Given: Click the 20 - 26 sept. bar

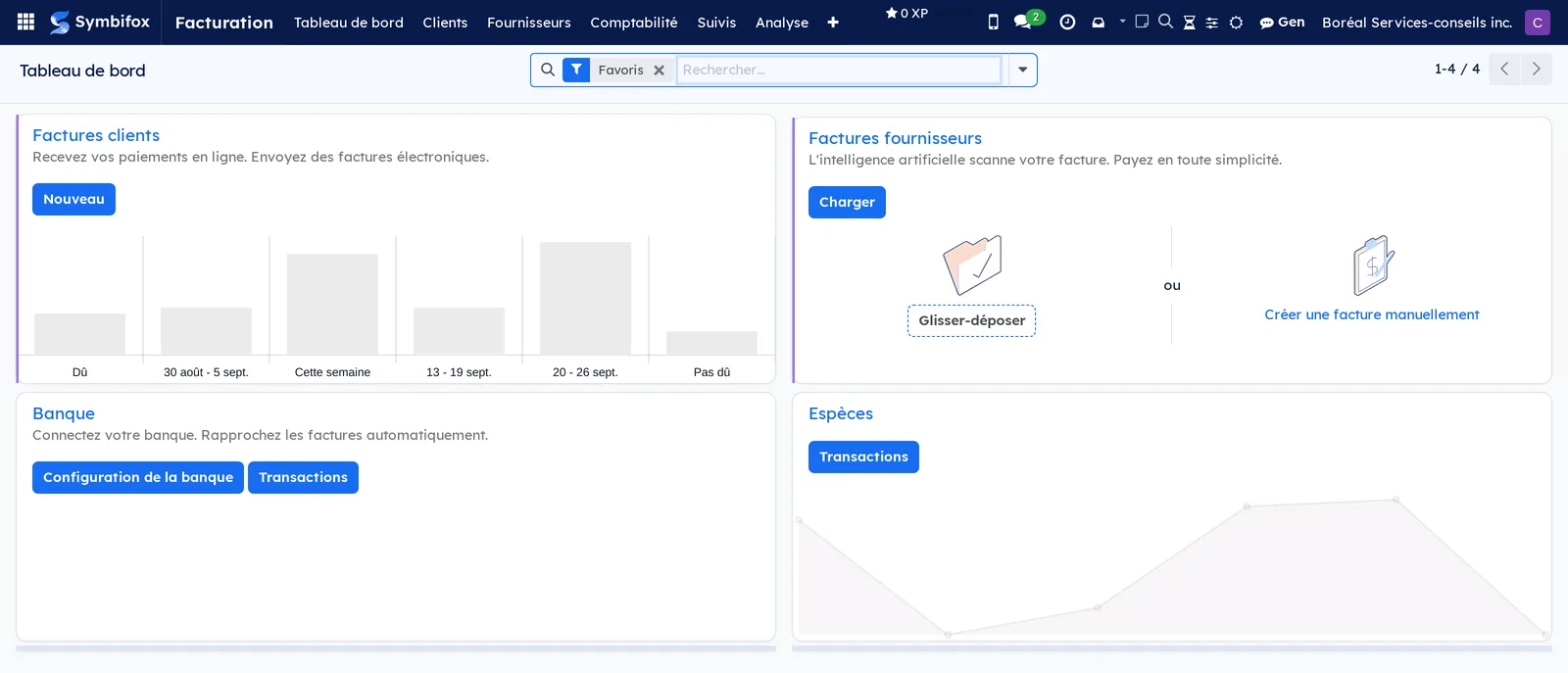Looking at the screenshot, I should click(585, 298).
